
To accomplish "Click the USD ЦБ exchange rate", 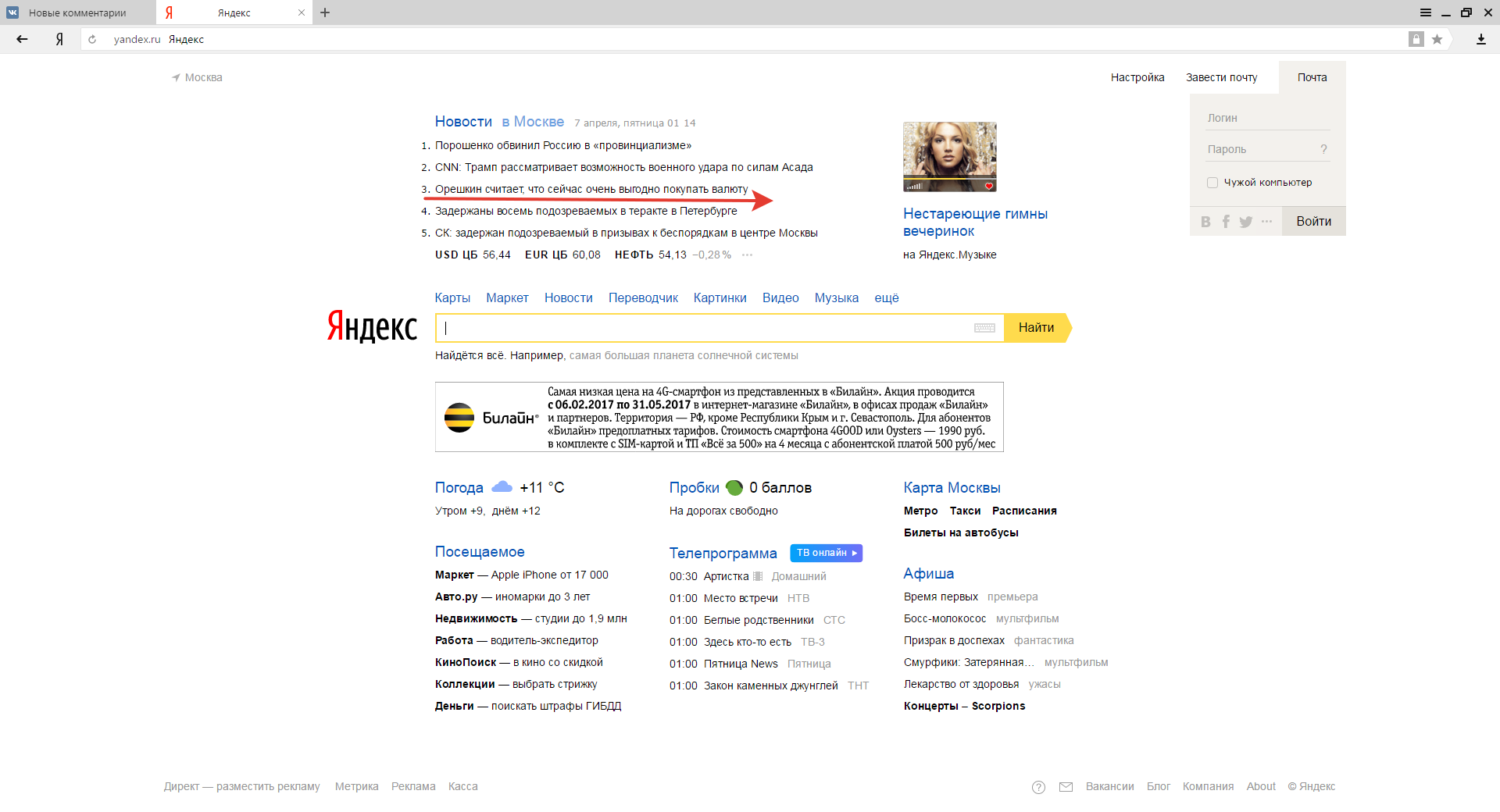I will (x=473, y=255).
